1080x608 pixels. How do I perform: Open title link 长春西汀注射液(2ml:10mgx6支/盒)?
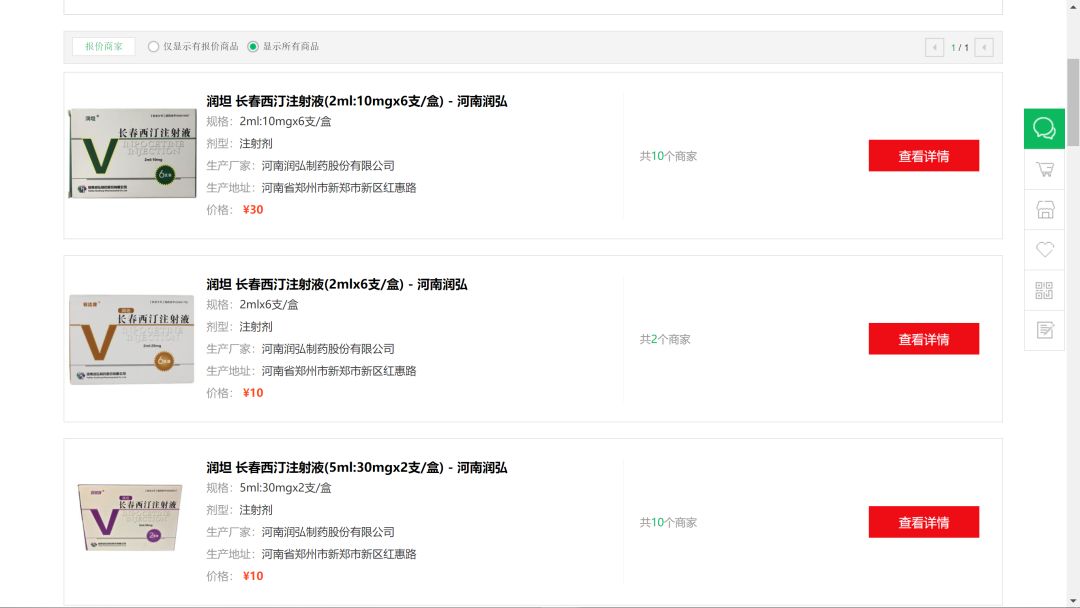[x=357, y=101]
